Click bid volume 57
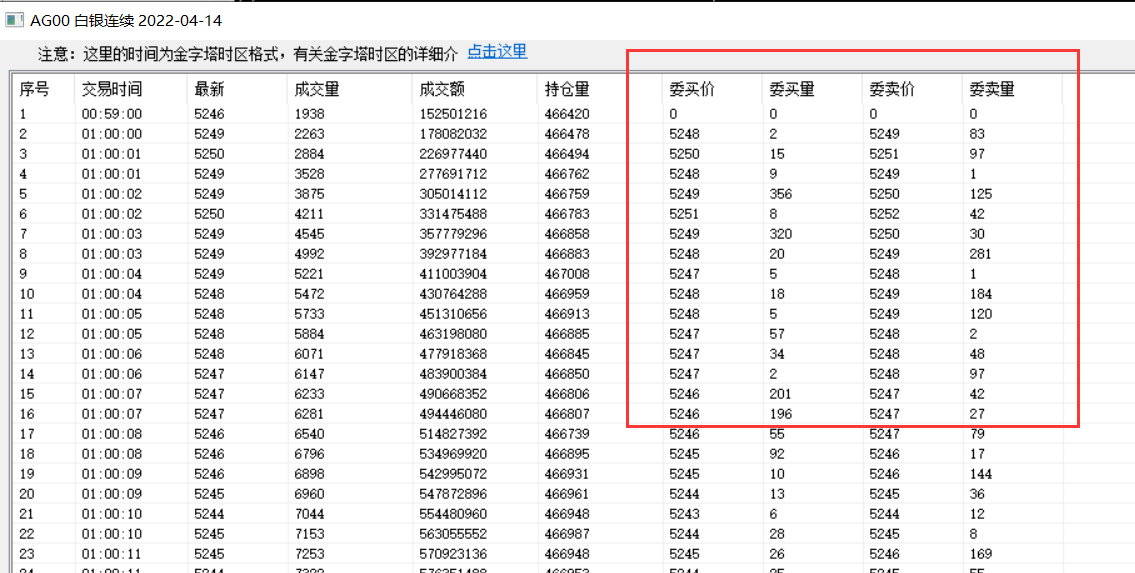The height and width of the screenshot is (573, 1135). tap(777, 334)
